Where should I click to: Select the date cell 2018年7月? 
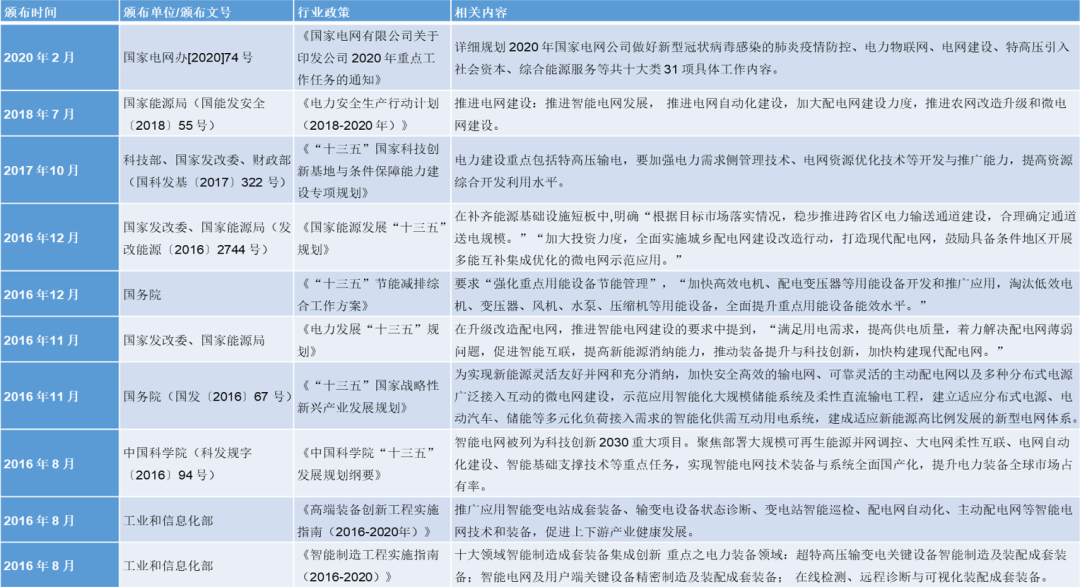pyautogui.click(x=59, y=114)
